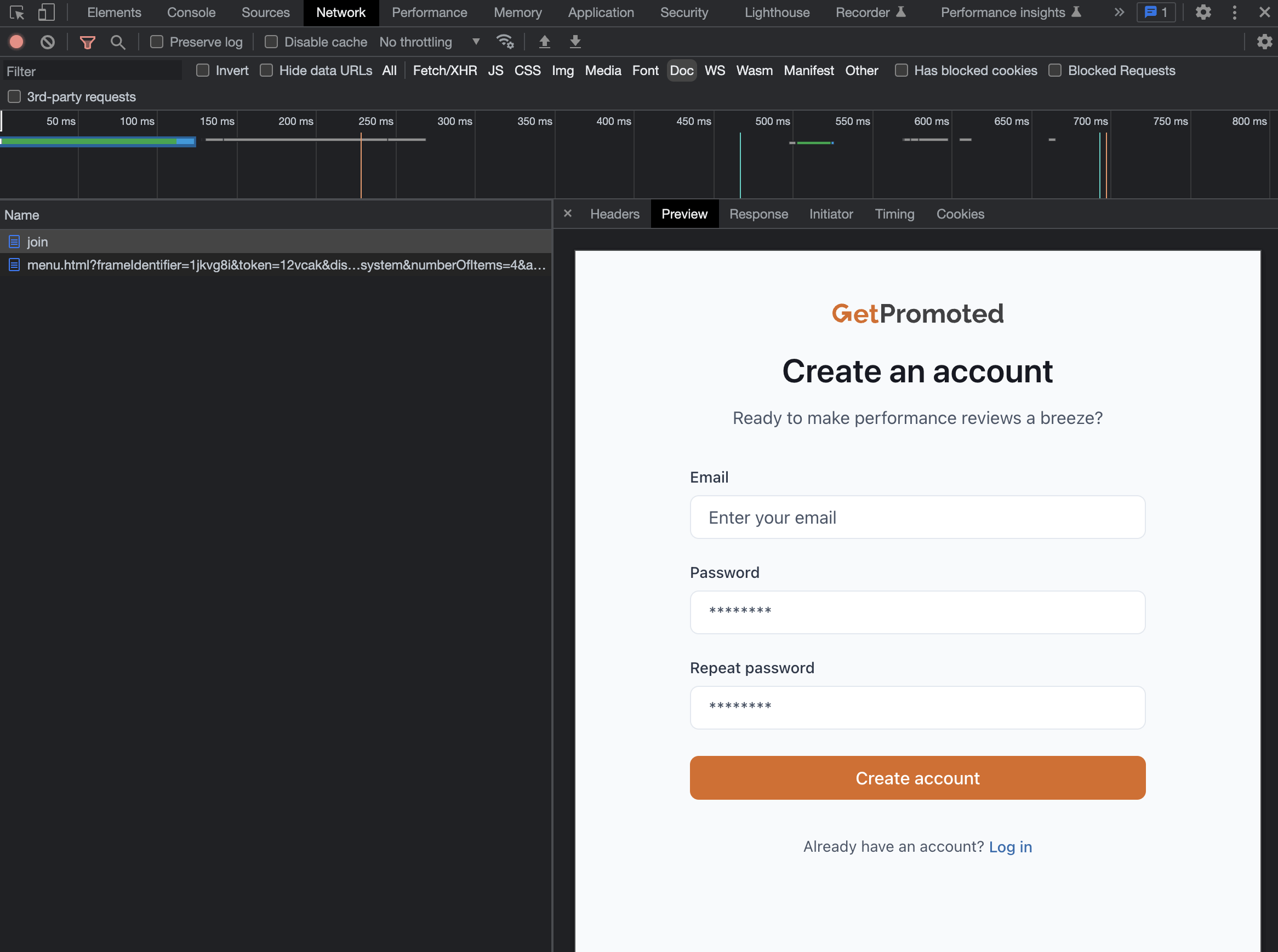This screenshot has height=952, width=1278.
Task: Toggle the record network log icon
Action: [x=17, y=41]
